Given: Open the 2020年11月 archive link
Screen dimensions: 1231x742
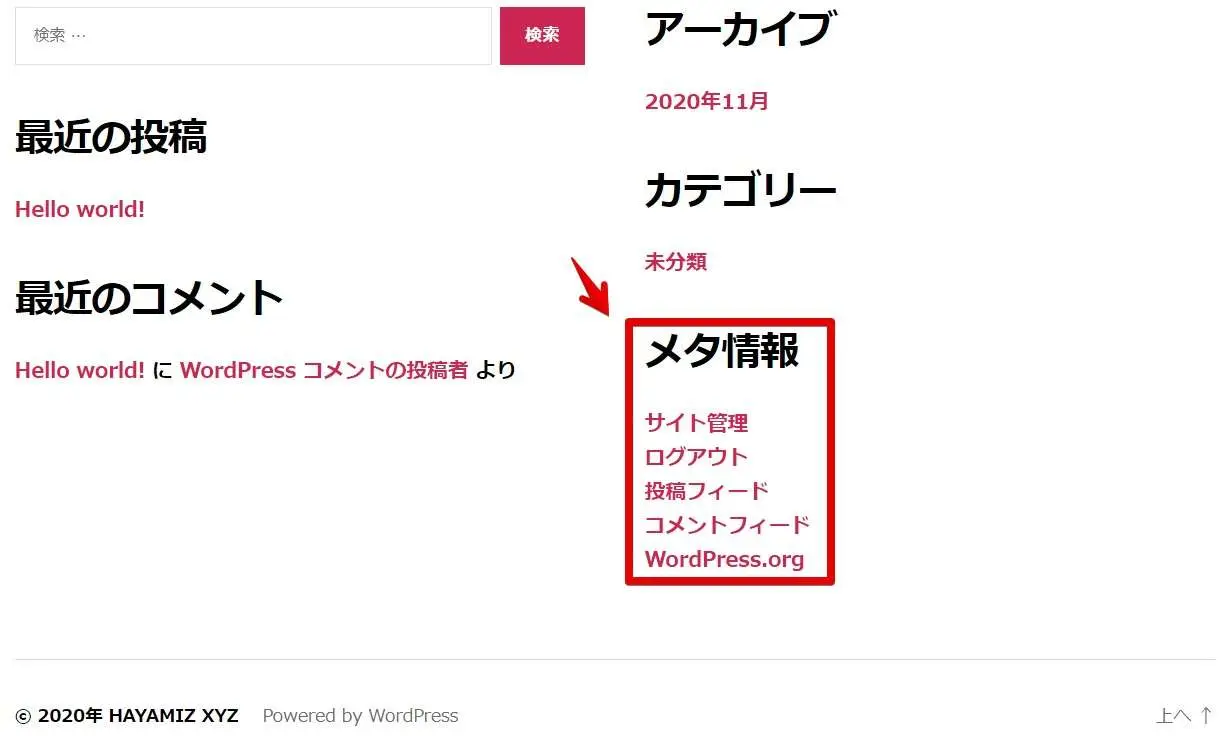Looking at the screenshot, I should (x=706, y=102).
